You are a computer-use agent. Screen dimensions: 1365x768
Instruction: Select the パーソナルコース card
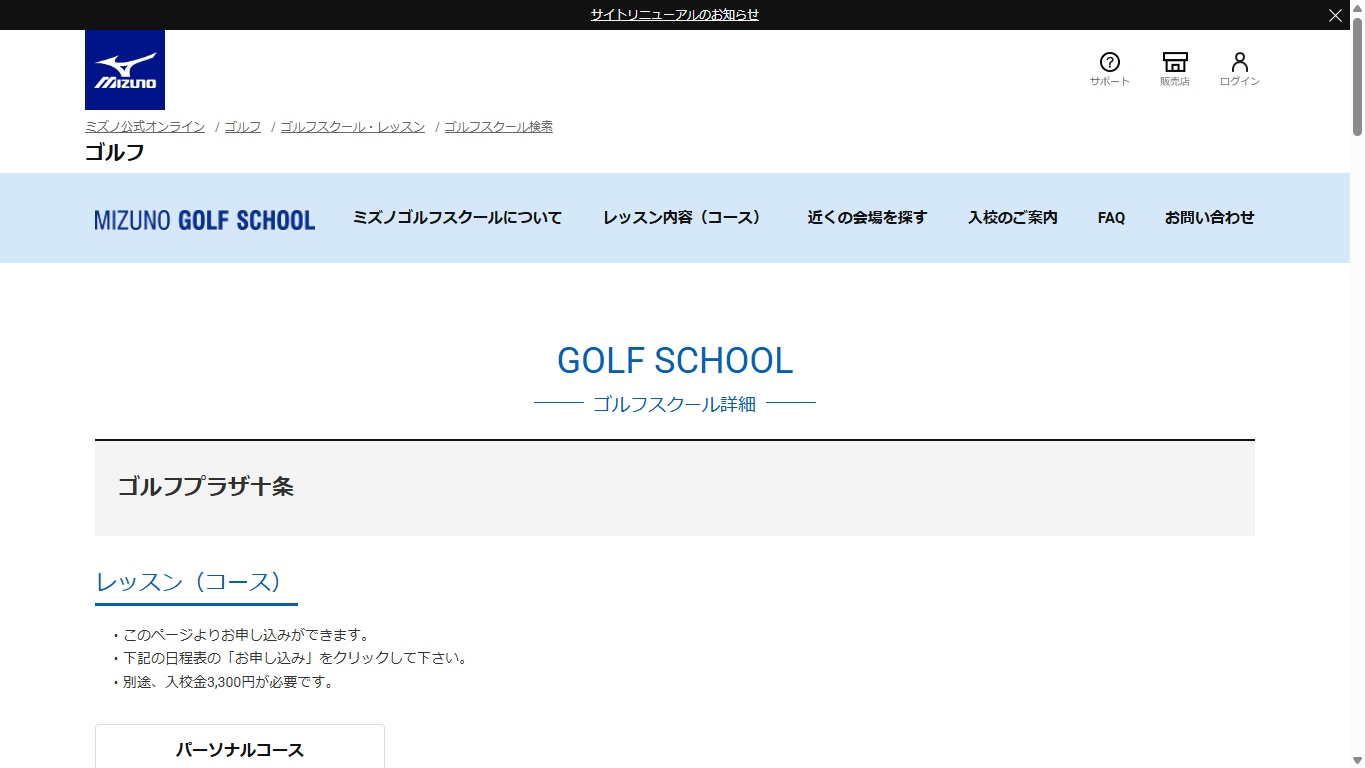(x=240, y=747)
